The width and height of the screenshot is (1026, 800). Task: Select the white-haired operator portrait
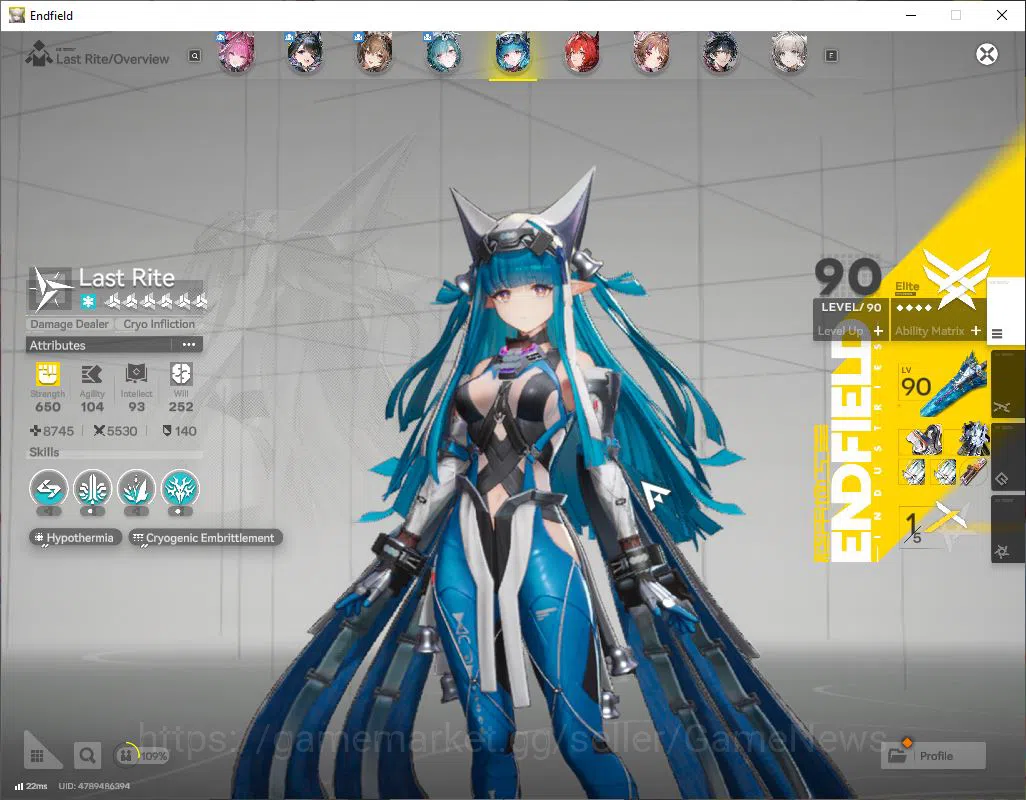tap(789, 52)
